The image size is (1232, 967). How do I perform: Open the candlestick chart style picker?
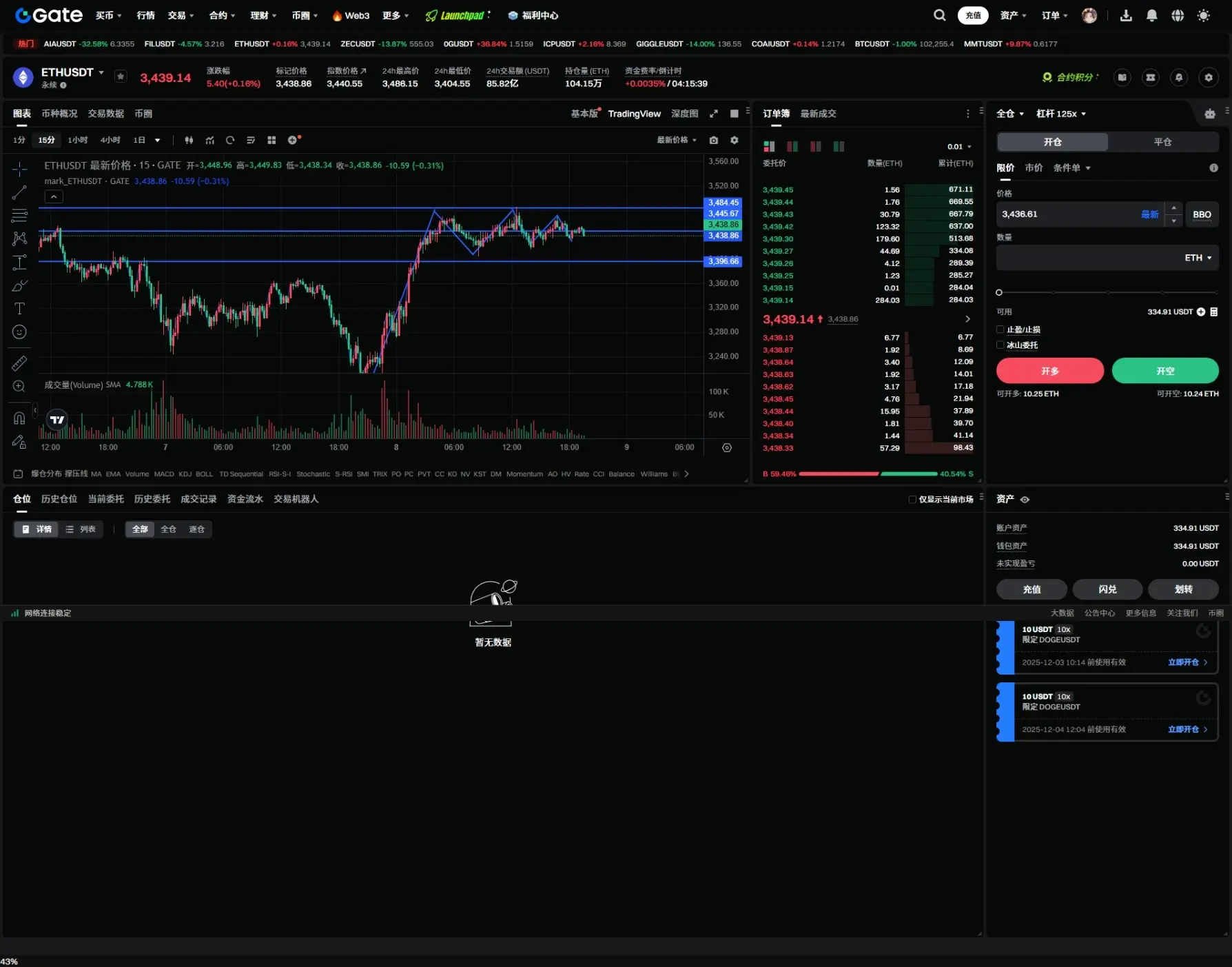click(x=189, y=140)
